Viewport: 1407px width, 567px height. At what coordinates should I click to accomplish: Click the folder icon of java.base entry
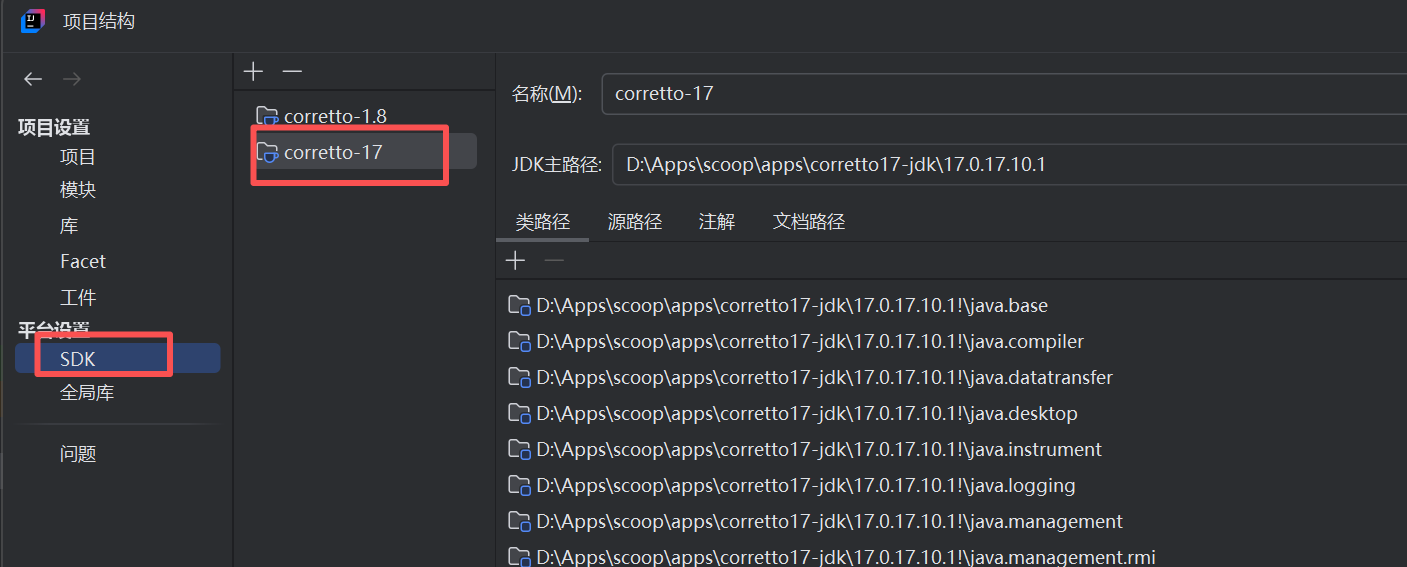pos(519,305)
